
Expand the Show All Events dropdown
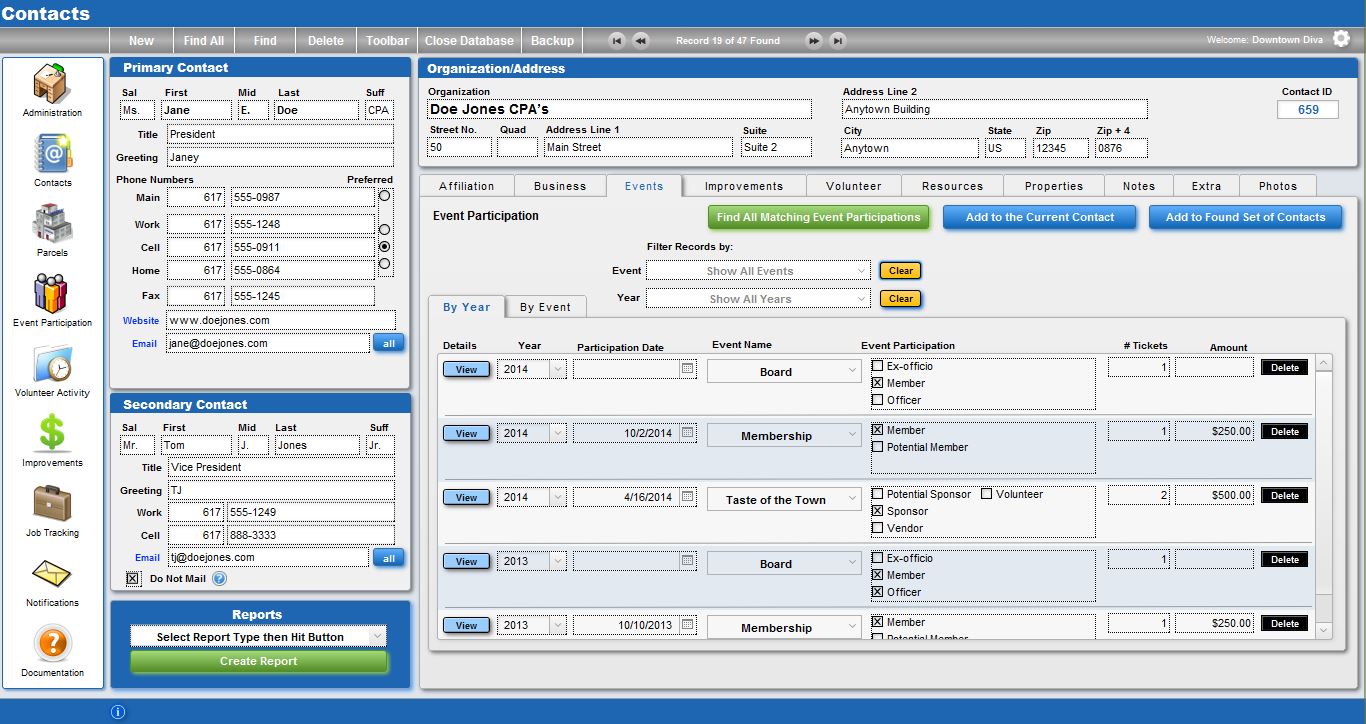tap(758, 271)
